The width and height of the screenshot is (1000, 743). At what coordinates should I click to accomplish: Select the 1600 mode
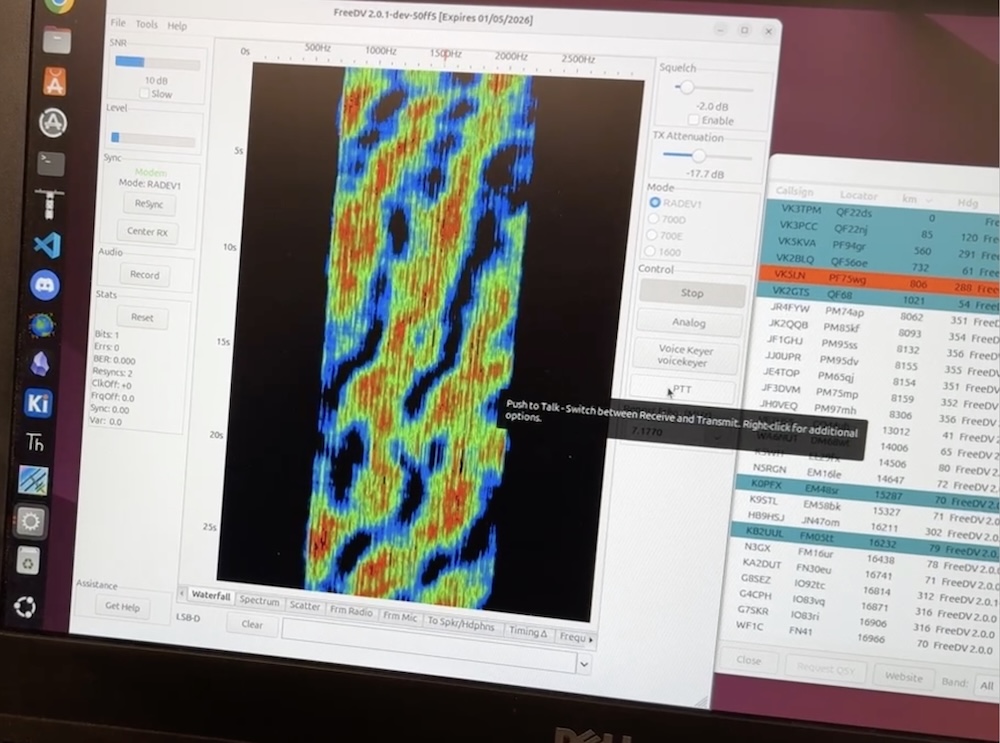(649, 251)
